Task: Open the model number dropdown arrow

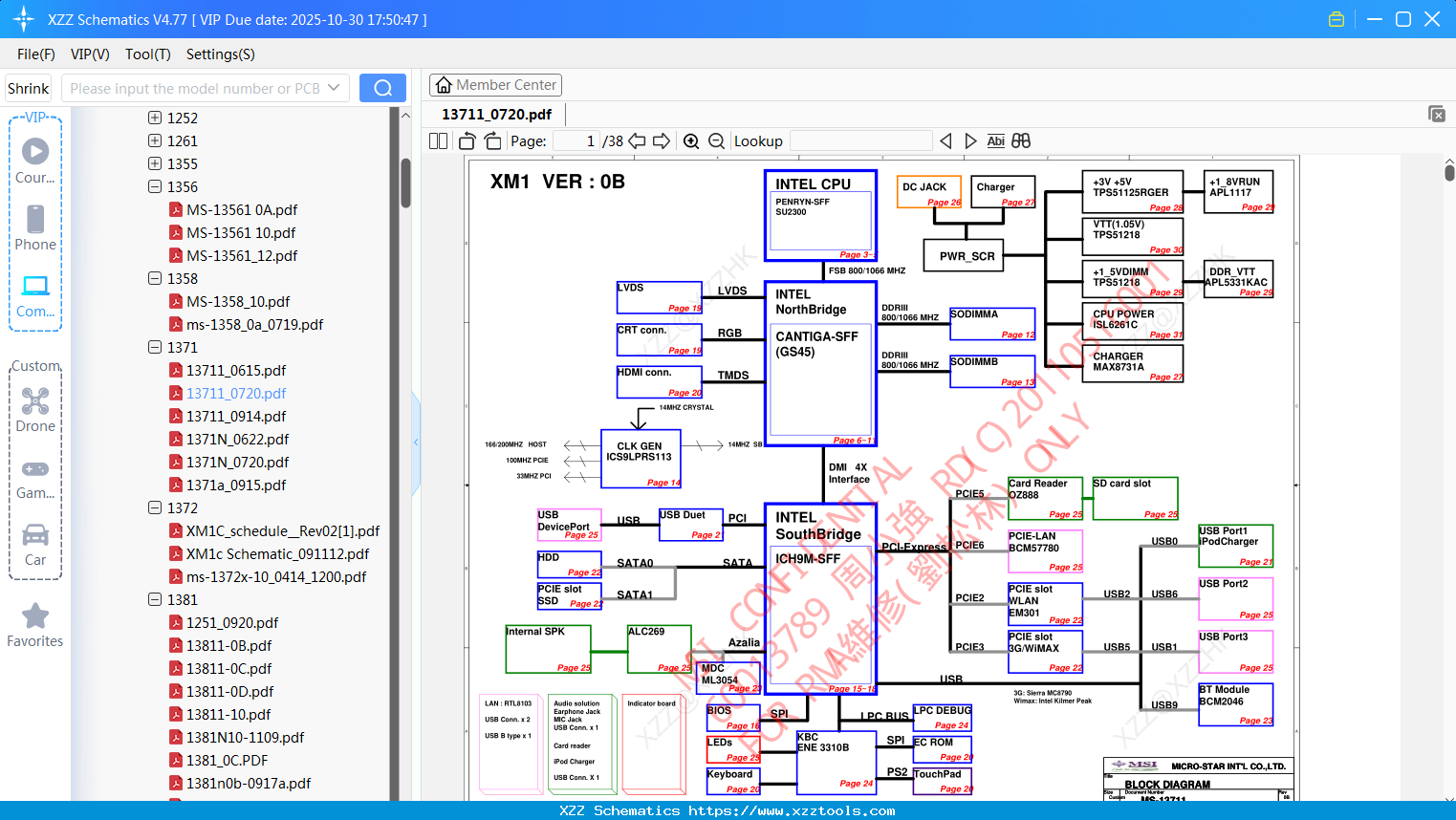Action: pos(334,88)
